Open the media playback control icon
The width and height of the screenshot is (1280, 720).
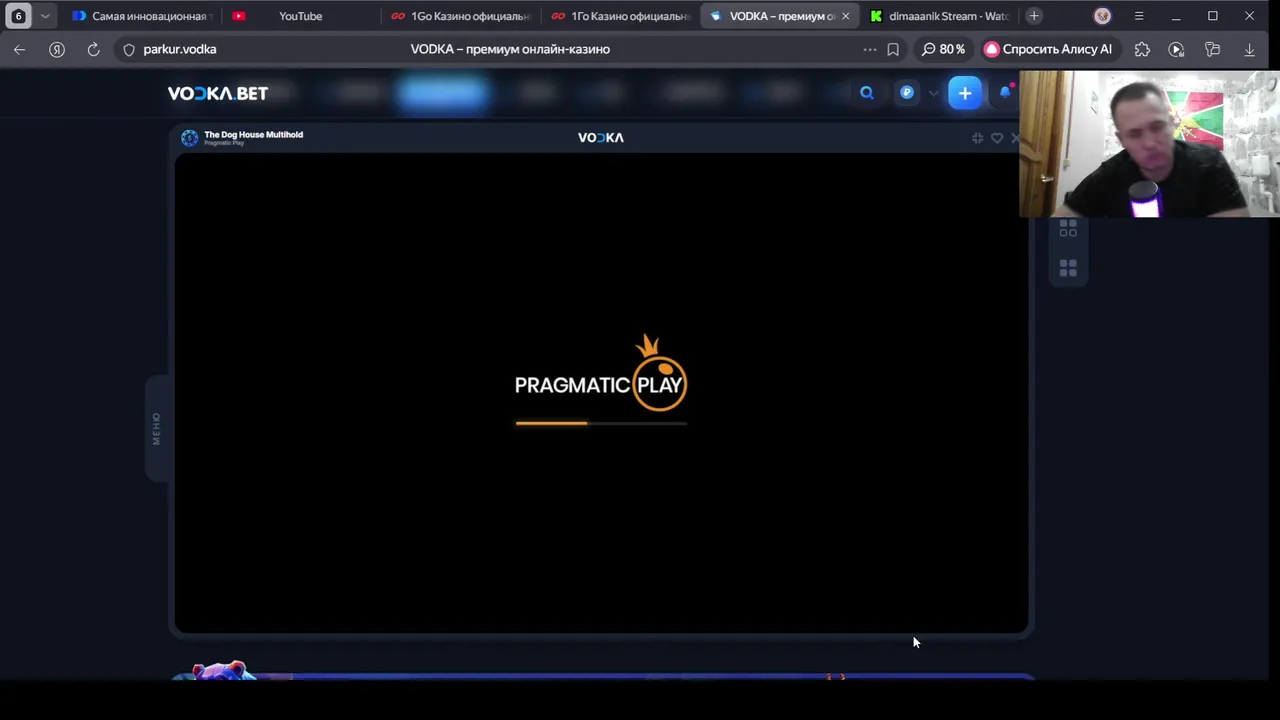(1176, 49)
